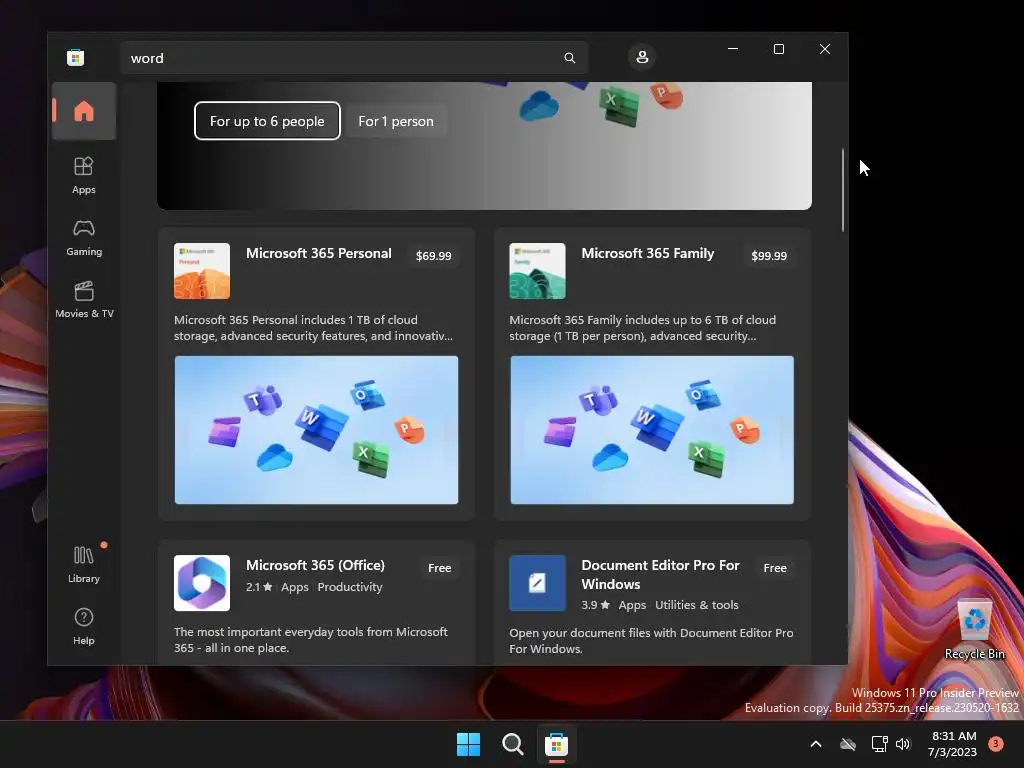Viewport: 1024px width, 768px height.
Task: Click the $99.99 price button
Action: [769, 256]
